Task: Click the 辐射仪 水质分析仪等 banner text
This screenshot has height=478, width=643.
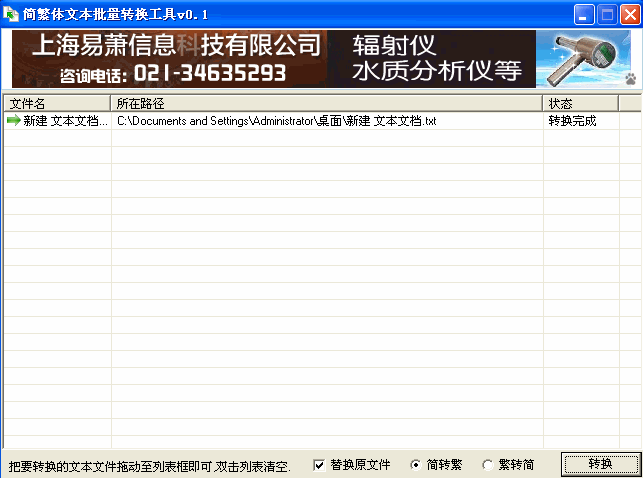Action: pos(436,59)
